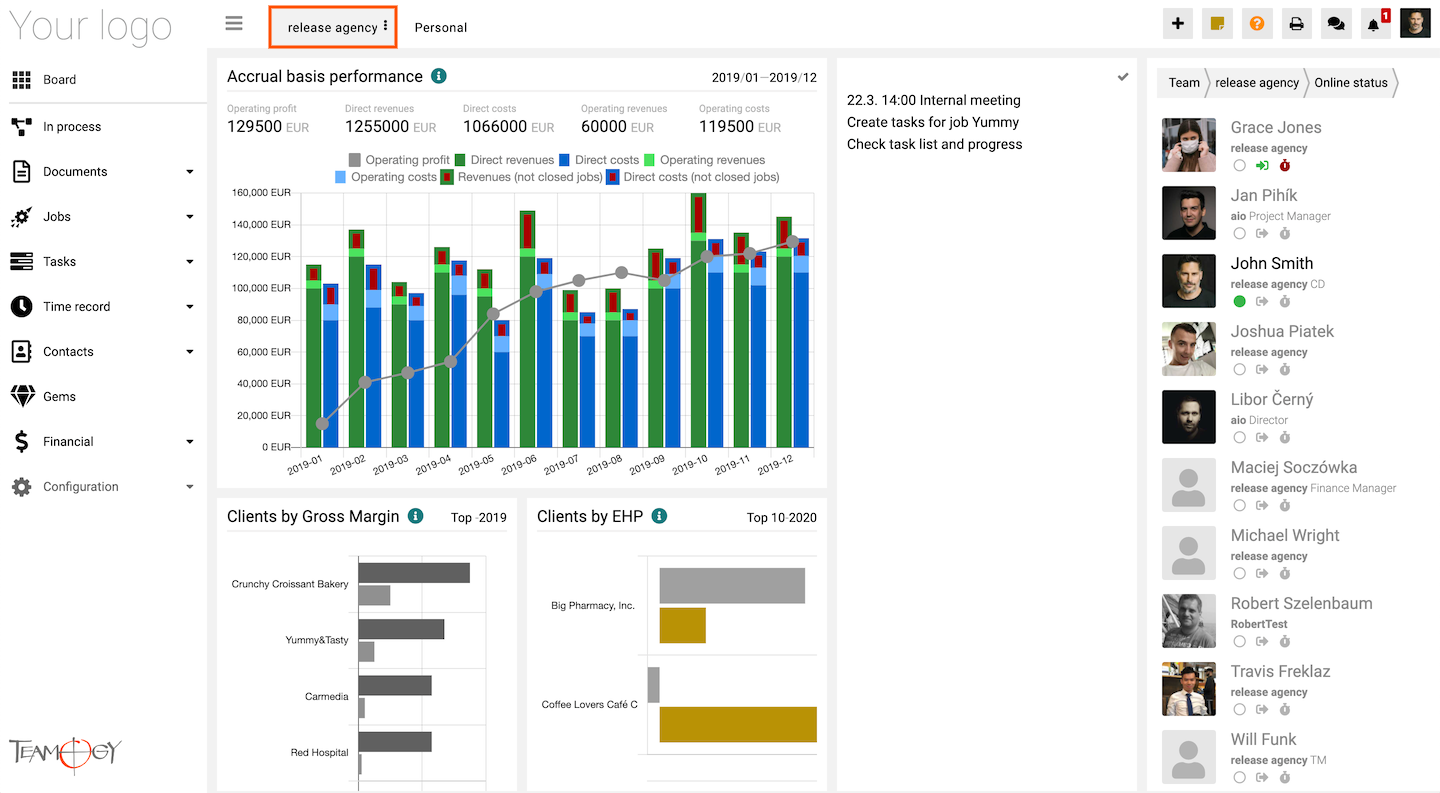Click info icon beside Clients by EHP

click(x=659, y=516)
